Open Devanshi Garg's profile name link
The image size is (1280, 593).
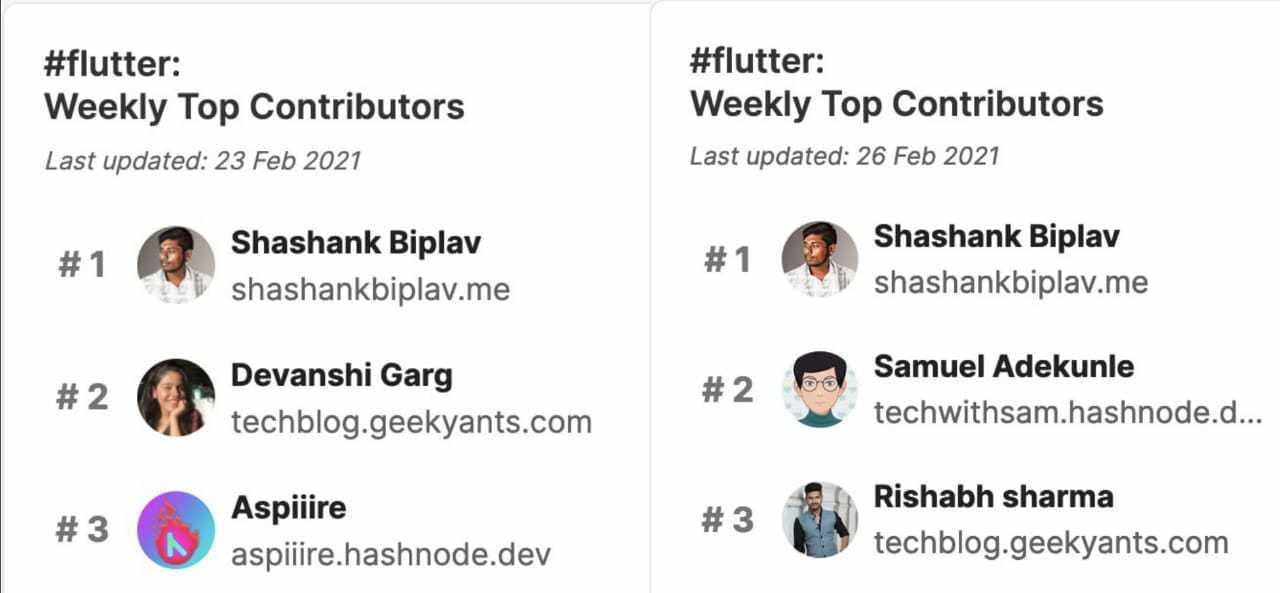point(341,376)
